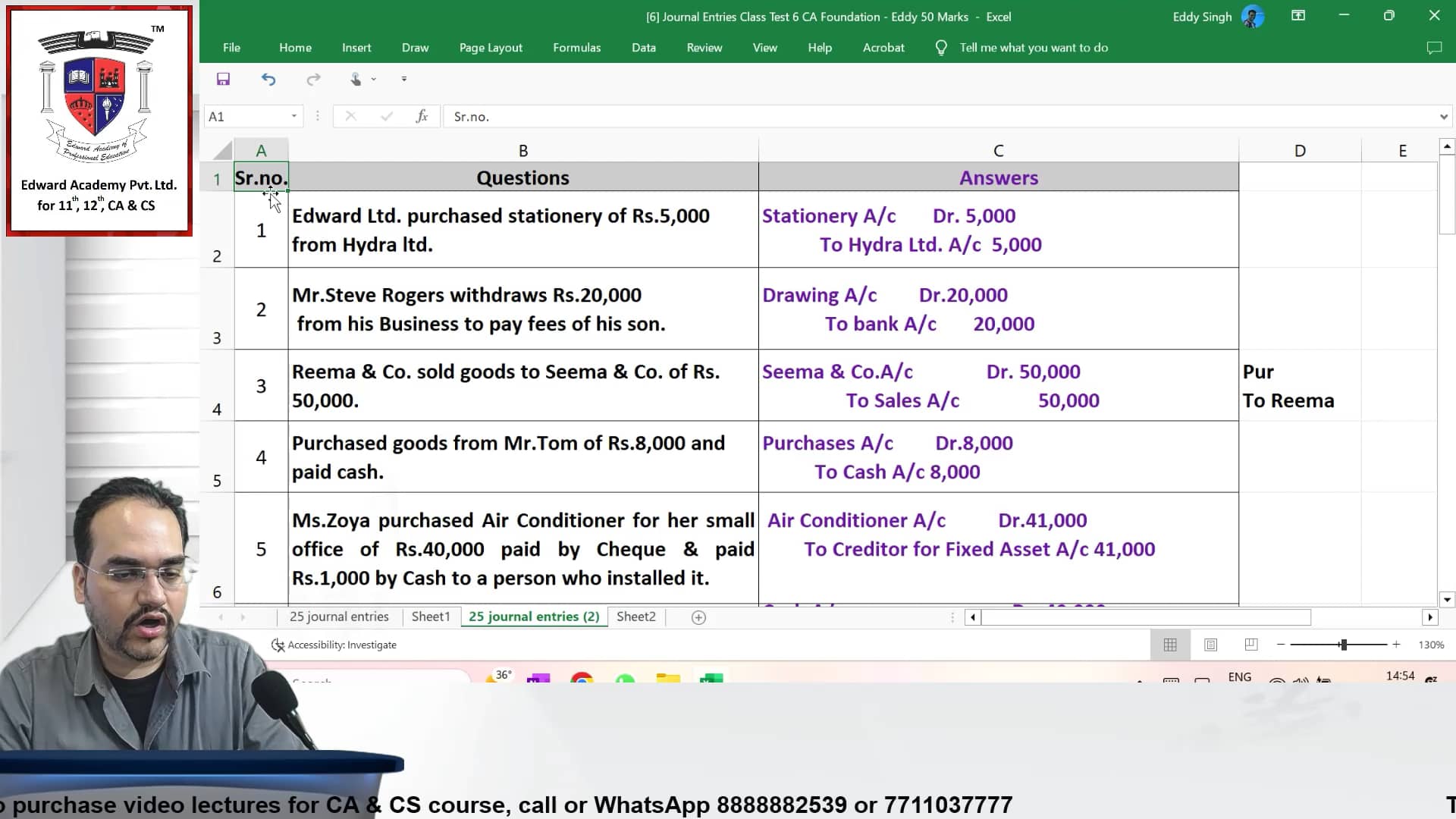
Task: Click the Page Layout view icon in status bar
Action: click(x=1210, y=645)
